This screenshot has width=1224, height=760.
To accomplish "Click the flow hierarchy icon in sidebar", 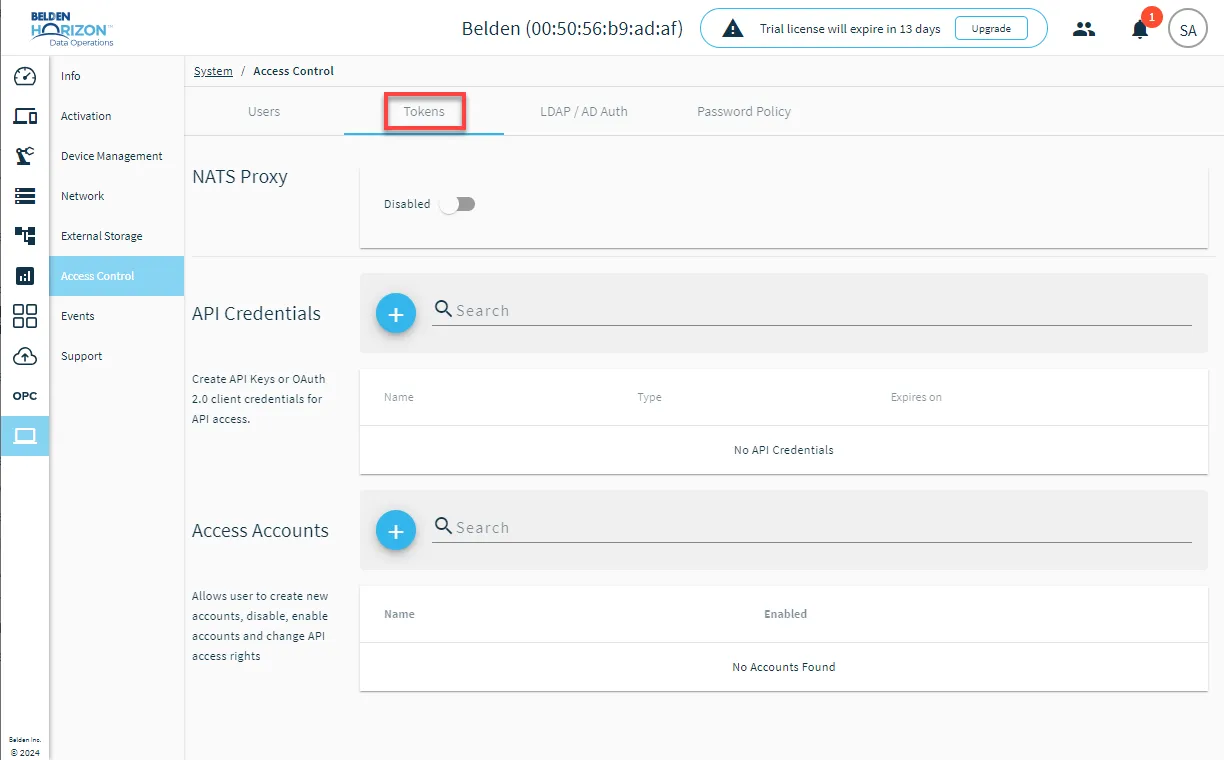I will (x=25, y=236).
